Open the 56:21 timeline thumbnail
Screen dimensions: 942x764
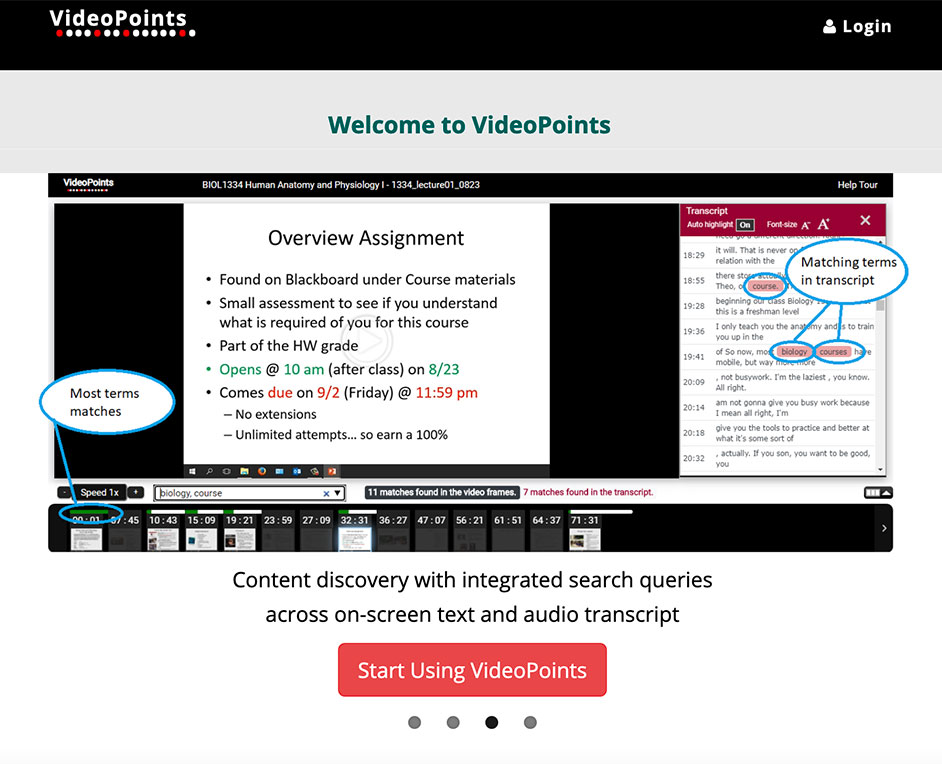pos(470,531)
